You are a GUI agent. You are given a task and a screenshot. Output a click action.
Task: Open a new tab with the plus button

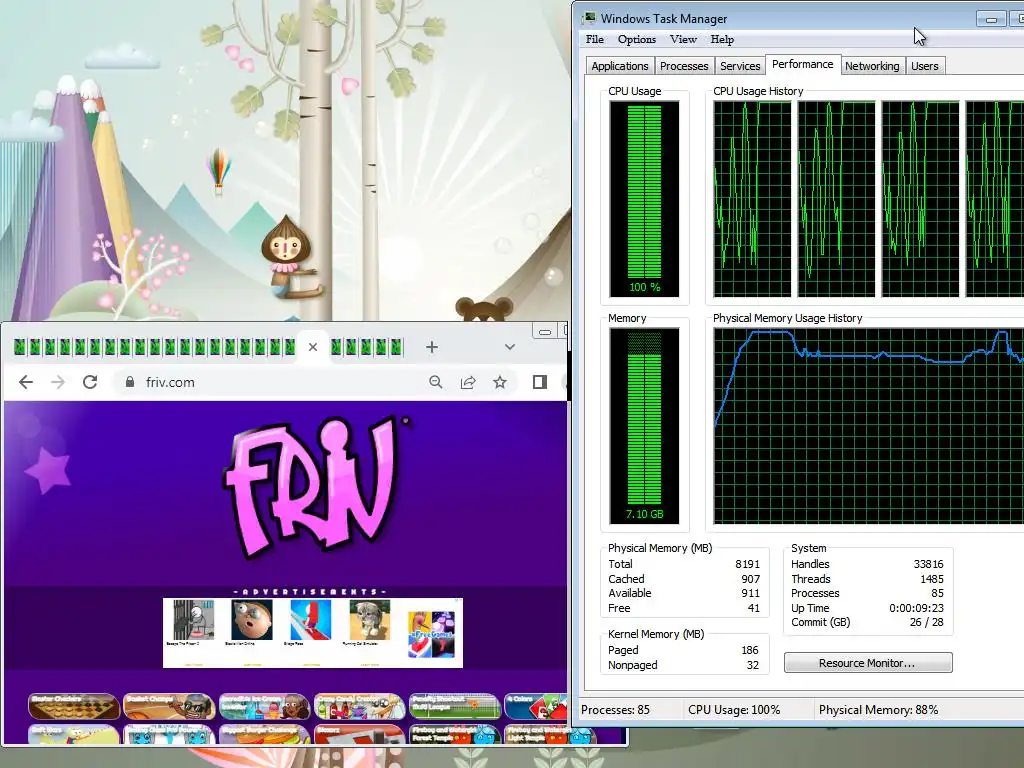tap(432, 347)
